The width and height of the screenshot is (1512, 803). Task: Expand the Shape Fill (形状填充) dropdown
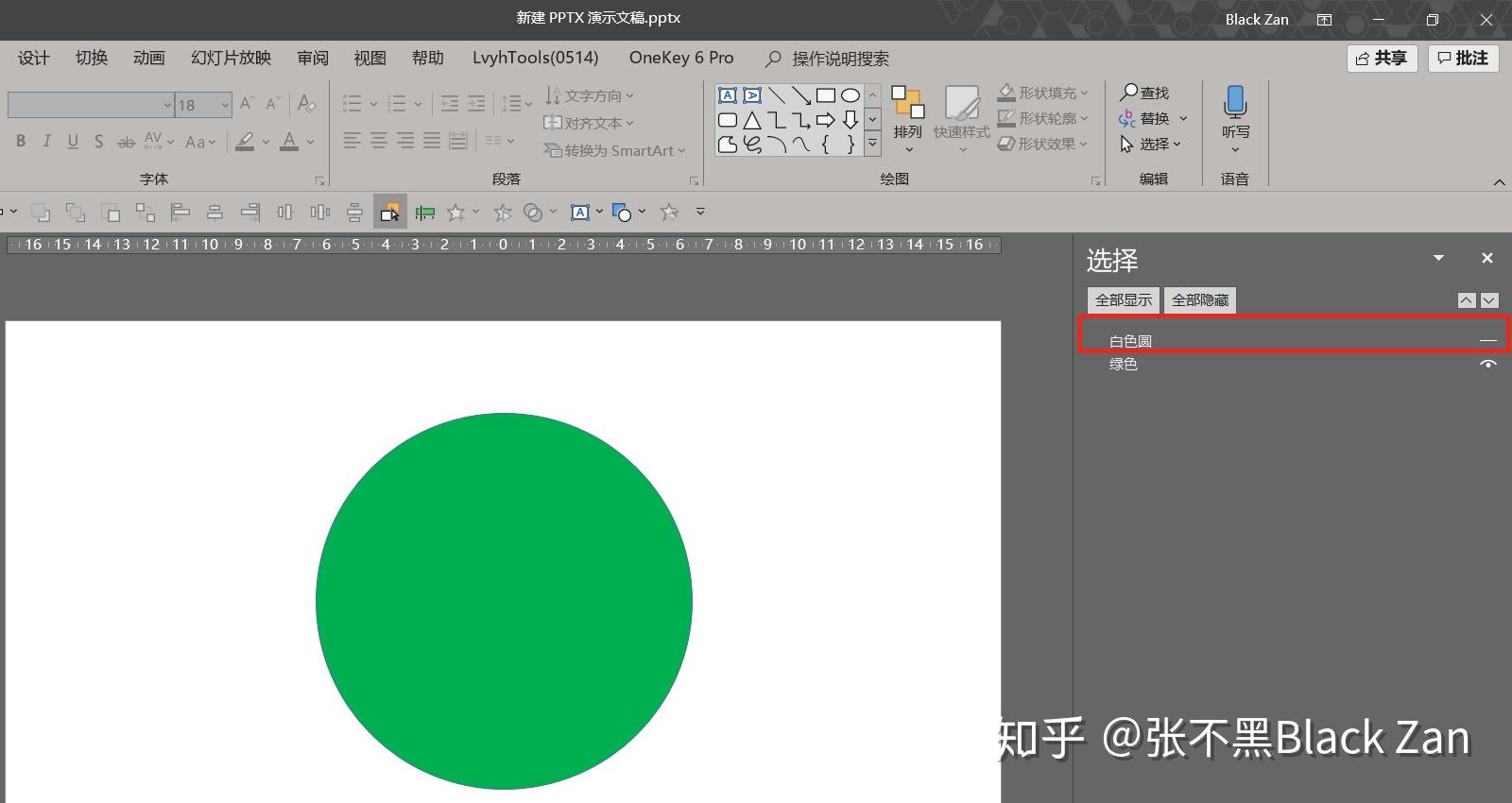pyautogui.click(x=1084, y=93)
